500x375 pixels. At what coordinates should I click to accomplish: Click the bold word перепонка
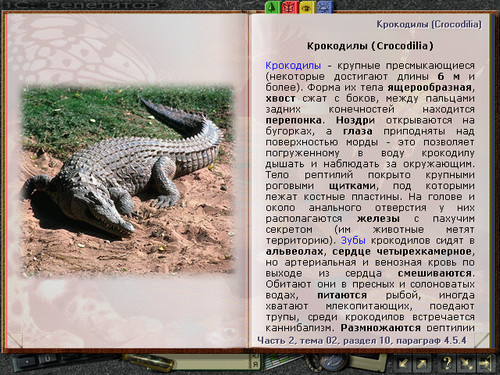pyautogui.click(x=294, y=120)
